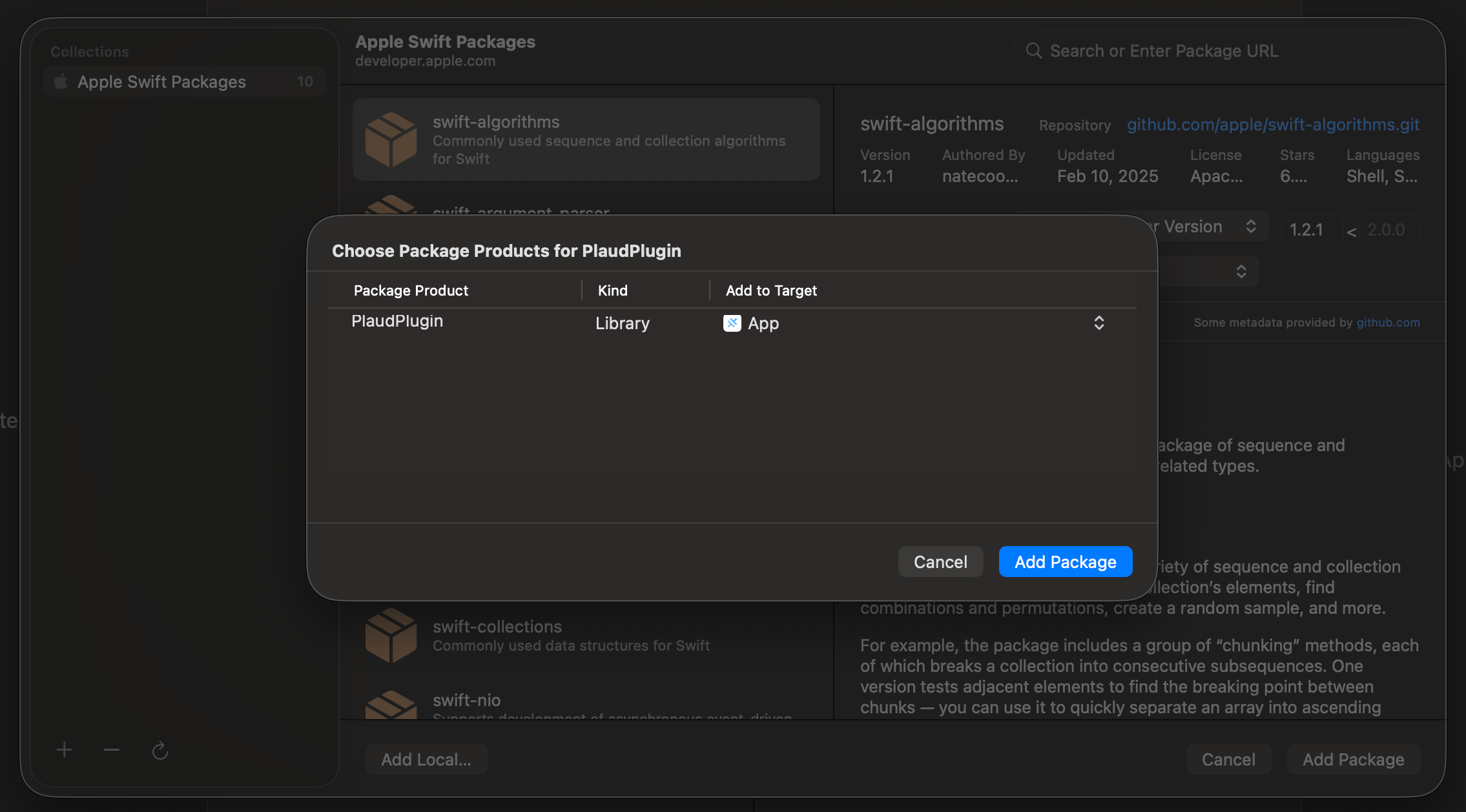Click the Version 1.2.1 metadata value

click(x=877, y=176)
